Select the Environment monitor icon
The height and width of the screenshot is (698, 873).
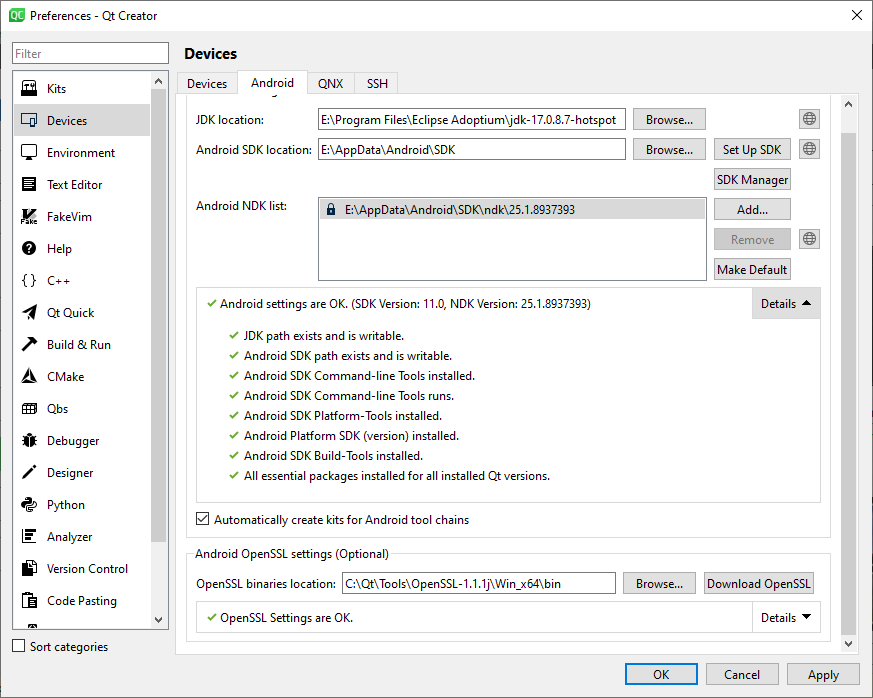(29, 153)
